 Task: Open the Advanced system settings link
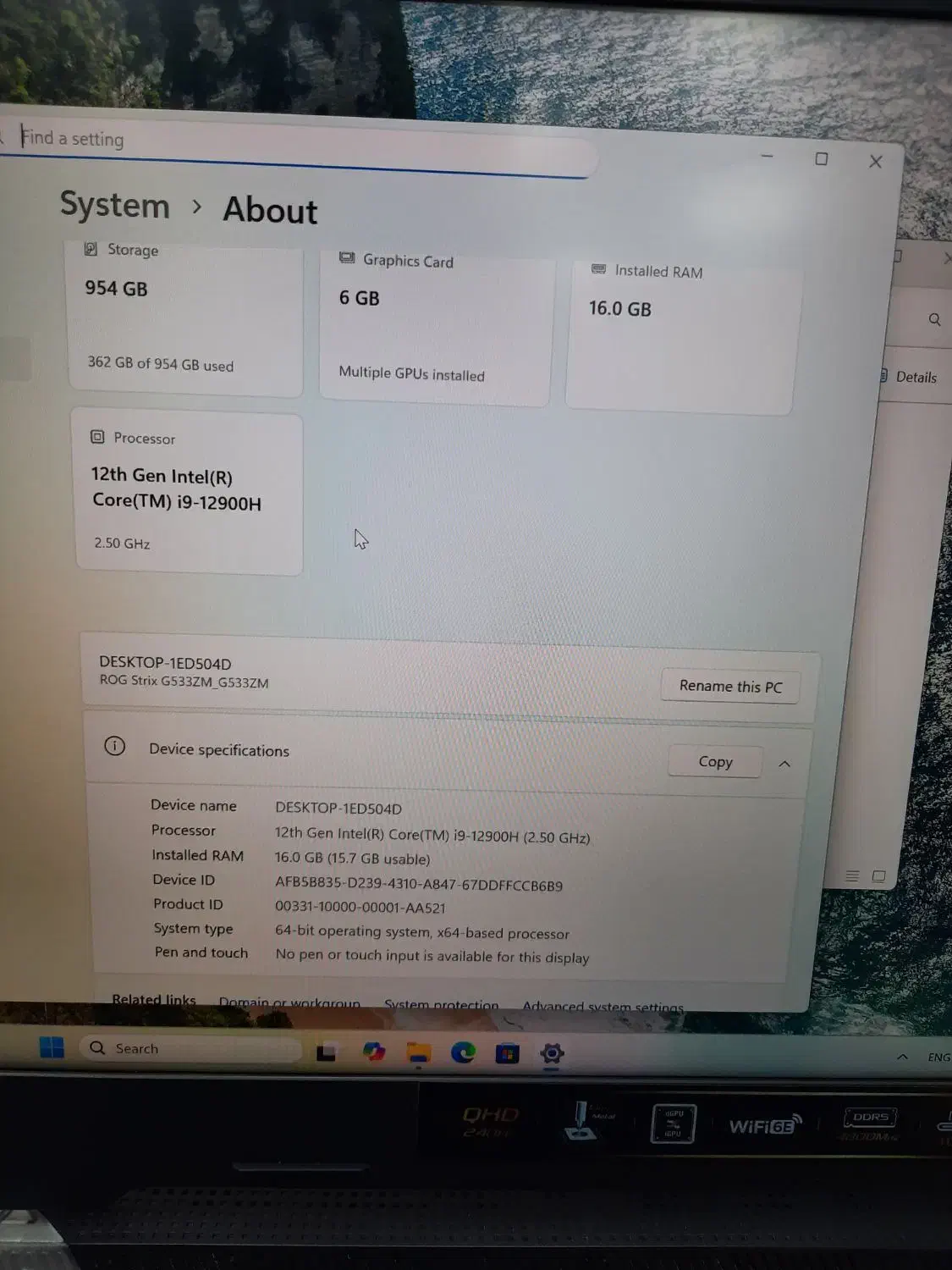pyautogui.click(x=603, y=1007)
